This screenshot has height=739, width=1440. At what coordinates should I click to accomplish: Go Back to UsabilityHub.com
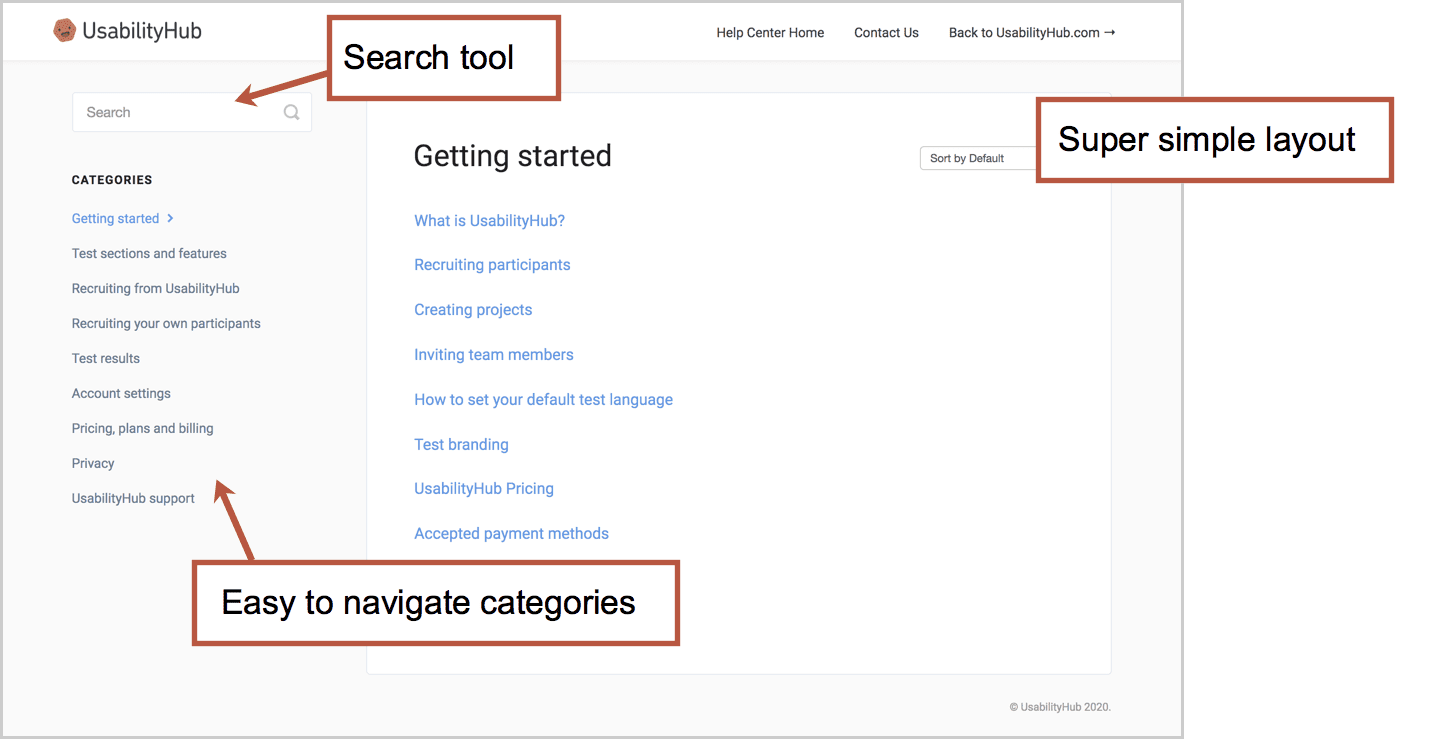pos(1032,32)
